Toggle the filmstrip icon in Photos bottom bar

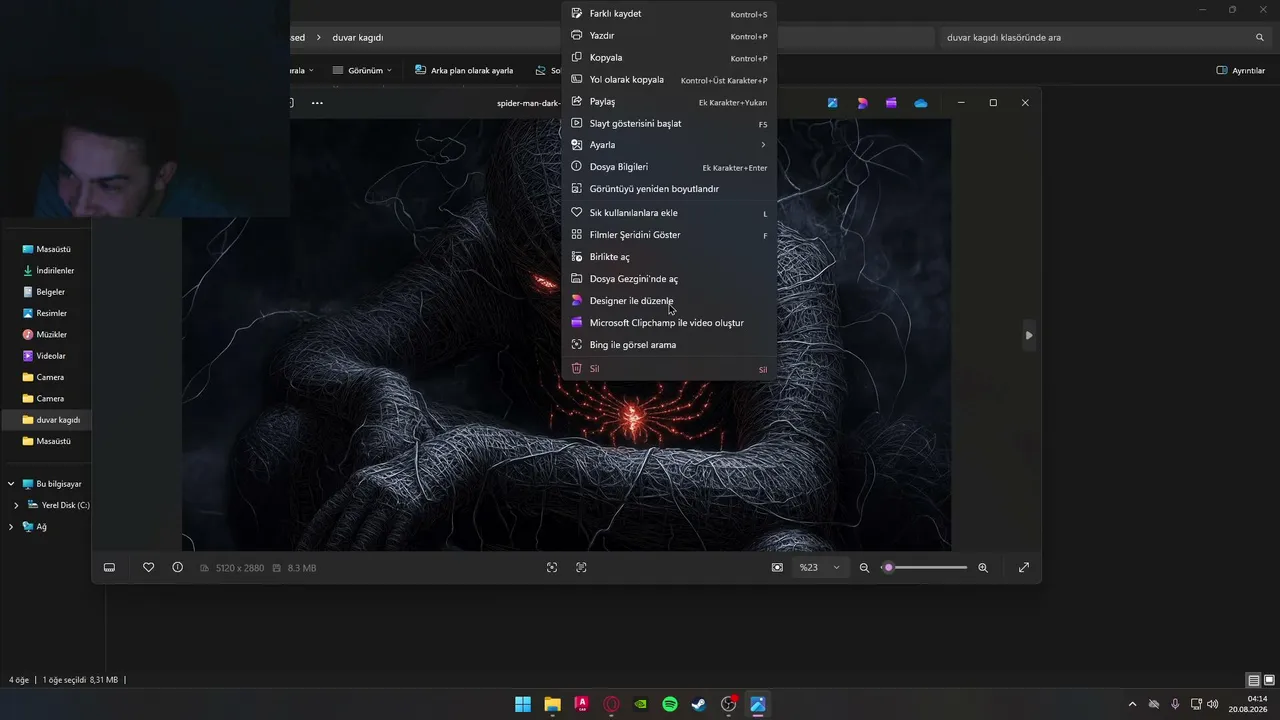110,568
